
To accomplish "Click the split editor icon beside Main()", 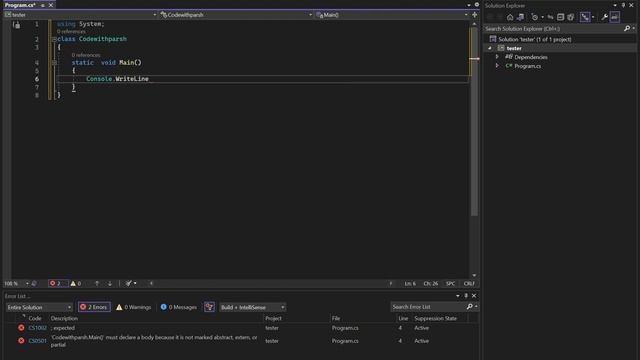I will click(474, 15).
